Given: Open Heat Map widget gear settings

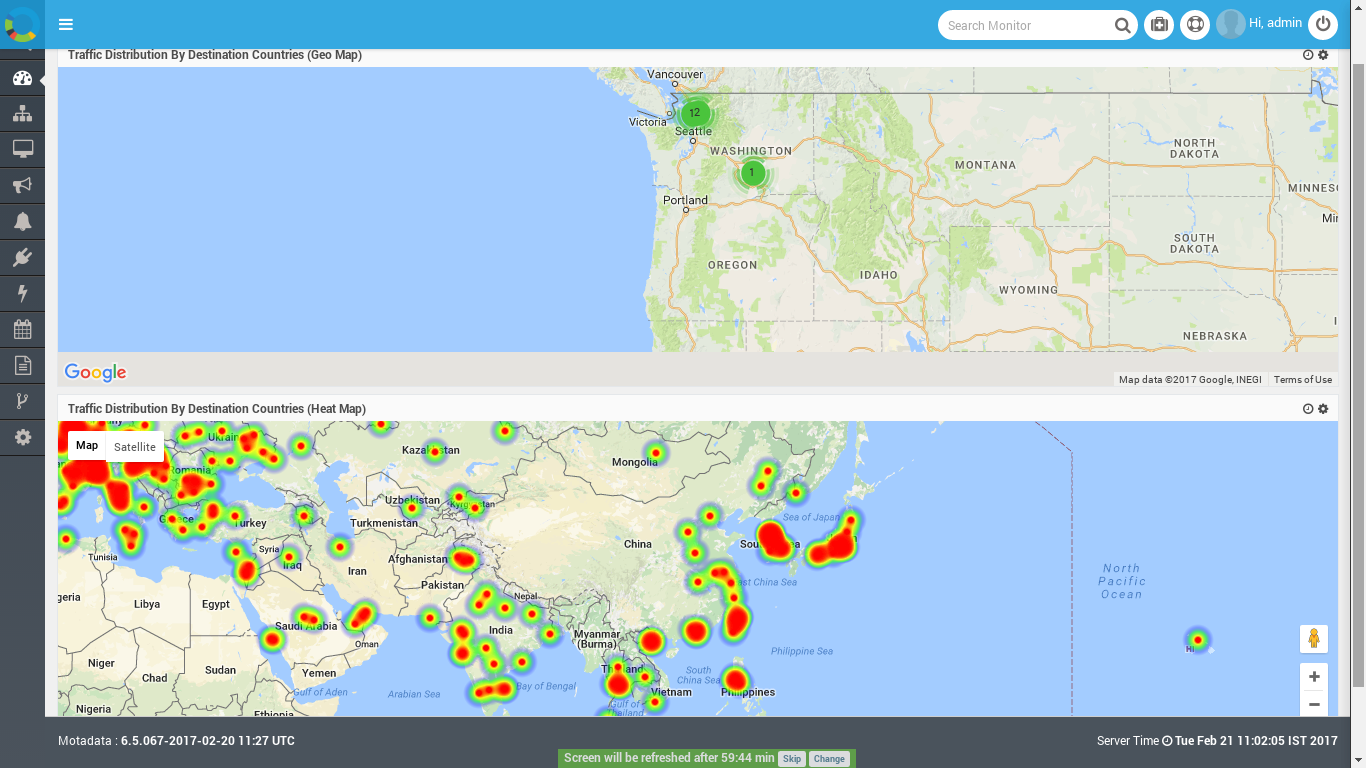Looking at the screenshot, I should click(x=1323, y=409).
